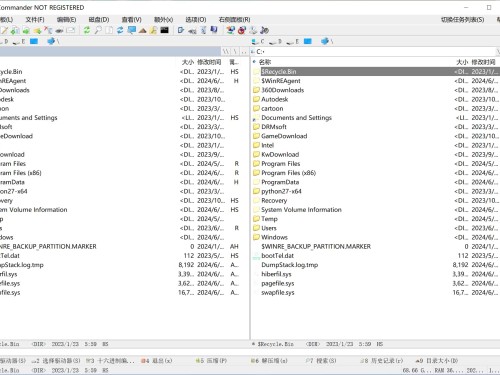This screenshot has height=375, width=500.
Task: Click the blue sync arrows toolbar icon
Action: 120,30
